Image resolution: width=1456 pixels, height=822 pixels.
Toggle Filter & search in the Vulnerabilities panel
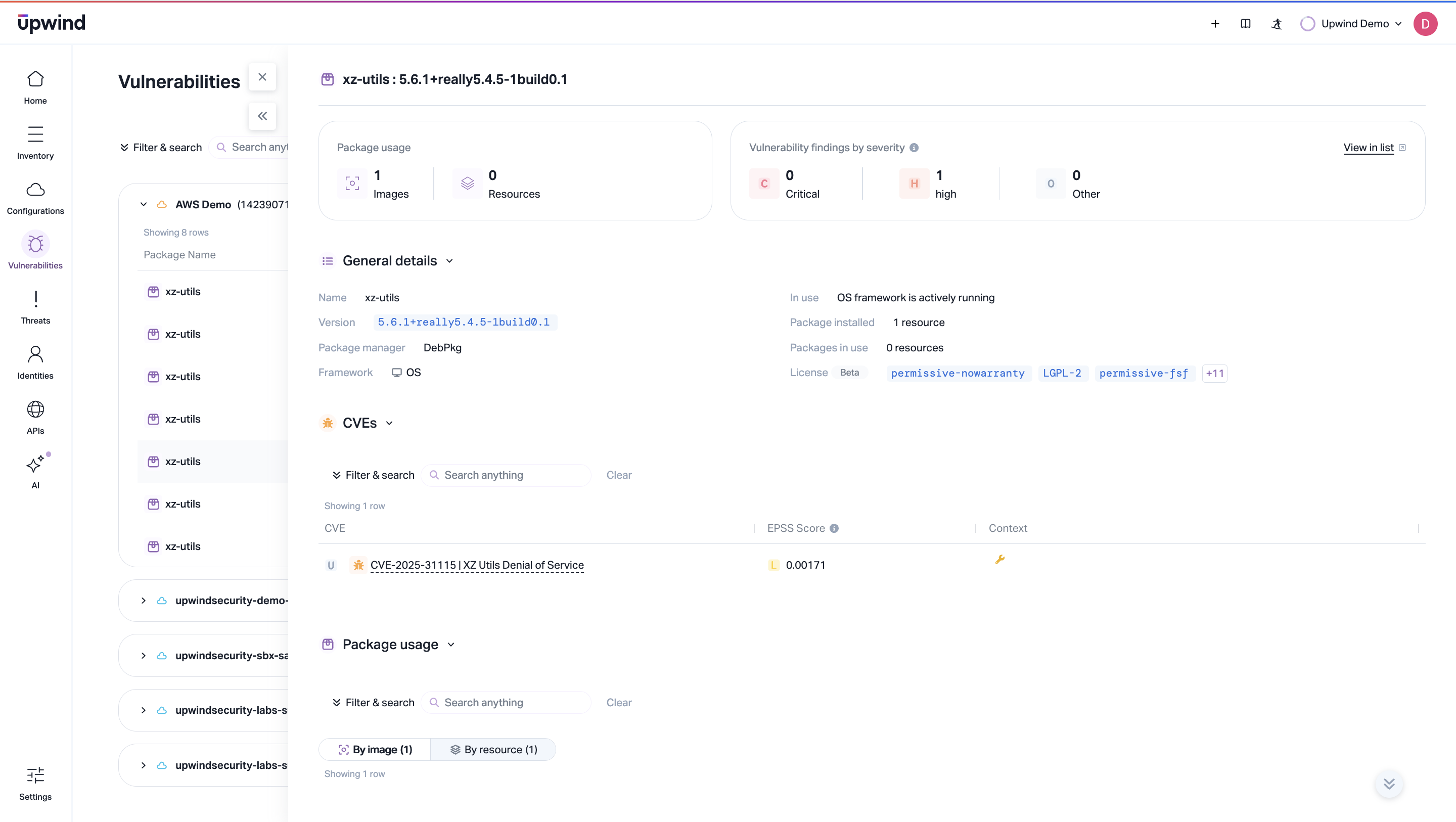(161, 147)
